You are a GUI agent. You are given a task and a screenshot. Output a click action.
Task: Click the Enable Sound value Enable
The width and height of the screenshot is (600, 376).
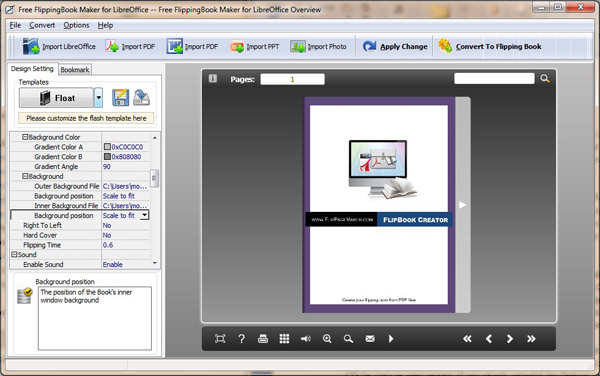point(112,265)
